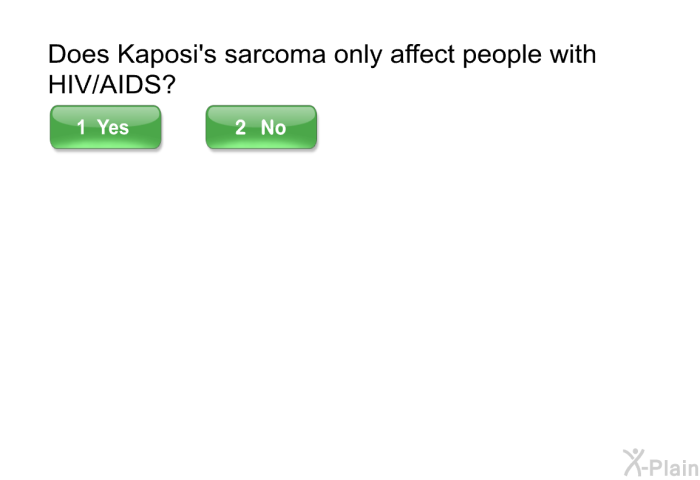Click the question mark ending the question
The image size is (700, 480).
coord(168,86)
